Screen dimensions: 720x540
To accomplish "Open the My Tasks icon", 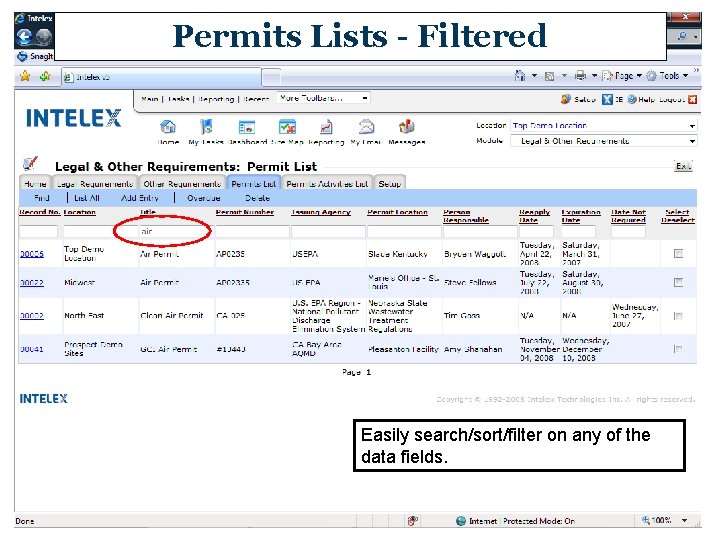I will (x=206, y=126).
